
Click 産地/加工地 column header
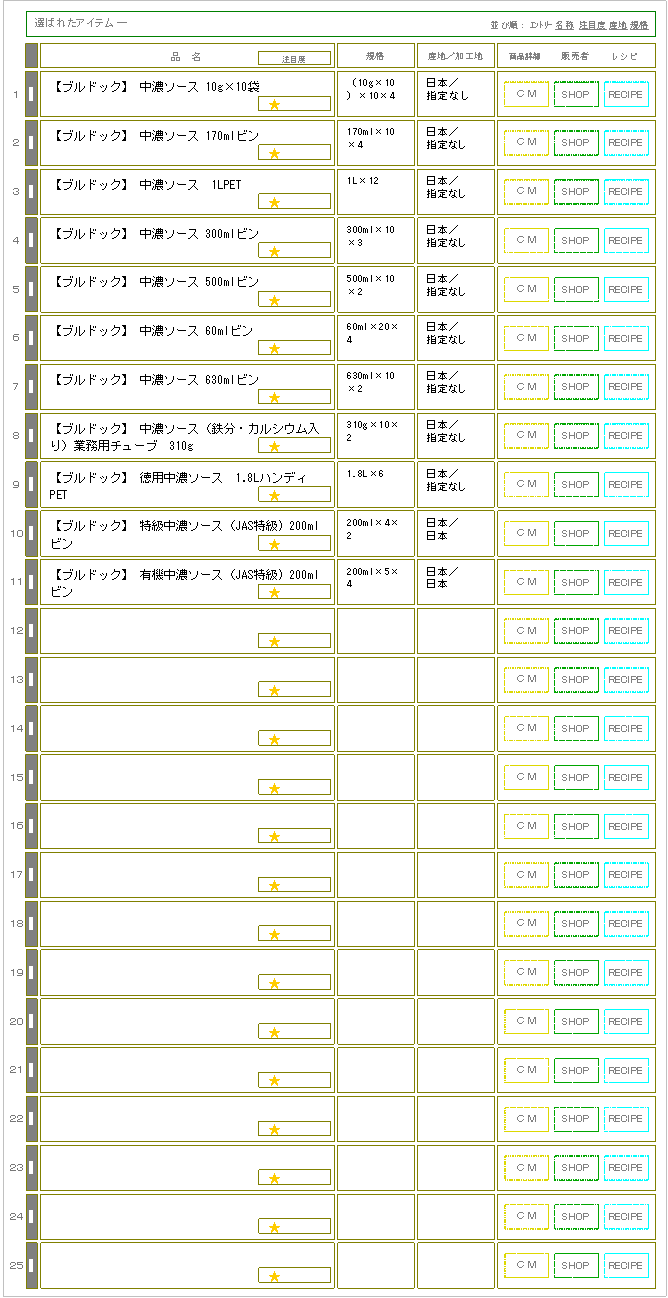click(x=455, y=56)
